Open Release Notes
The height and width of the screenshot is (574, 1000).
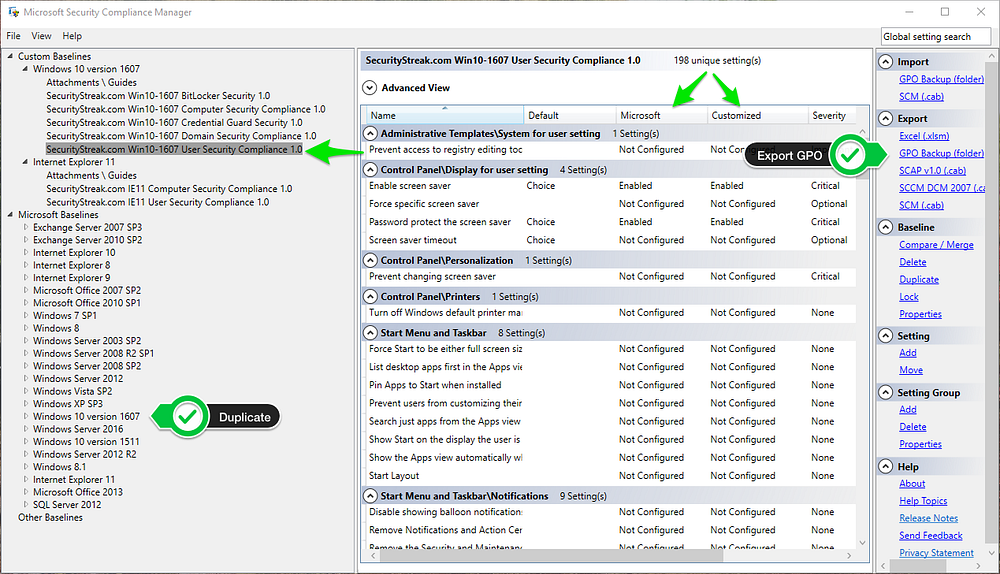929,518
